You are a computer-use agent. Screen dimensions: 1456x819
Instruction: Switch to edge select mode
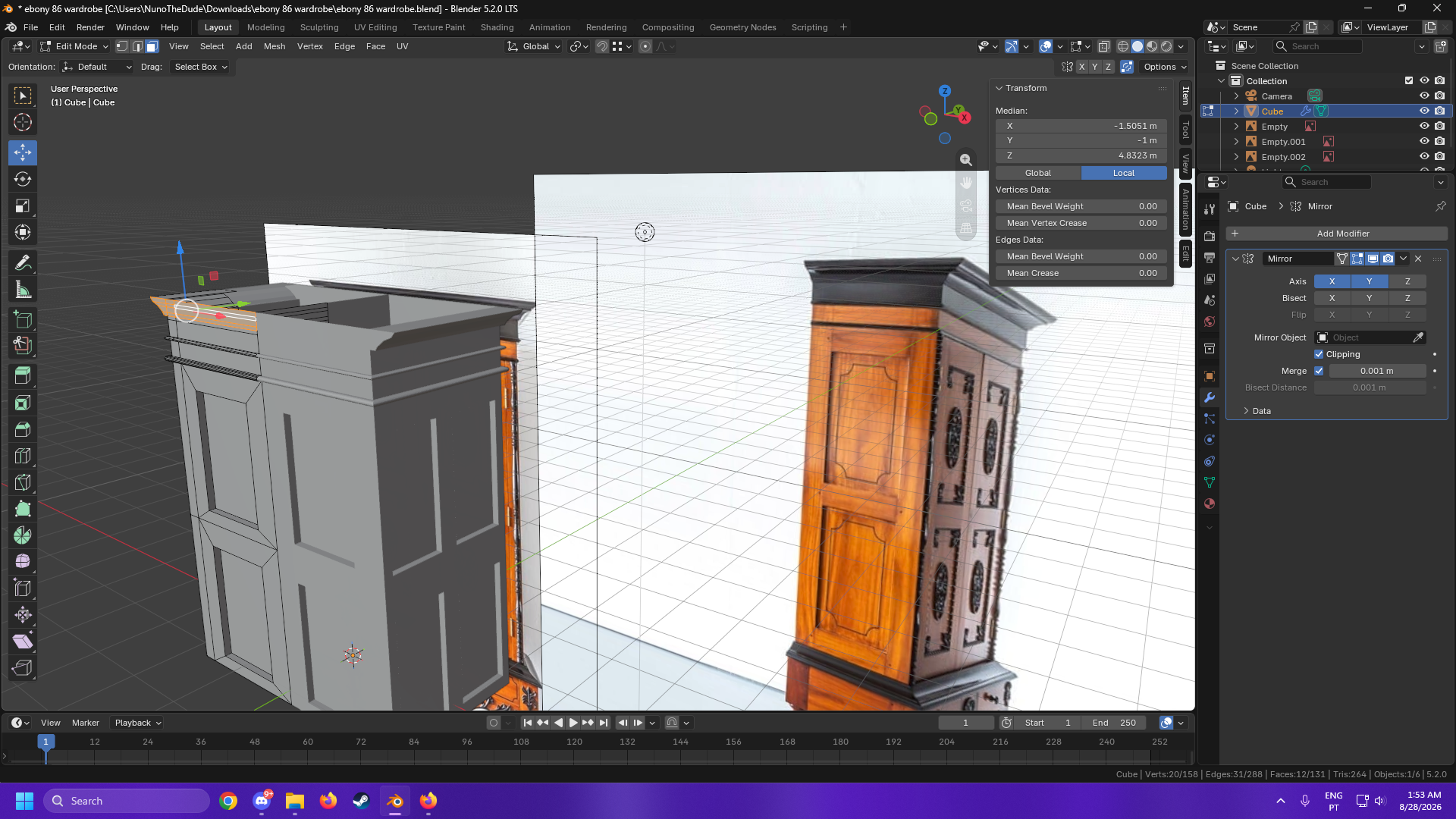point(137,46)
